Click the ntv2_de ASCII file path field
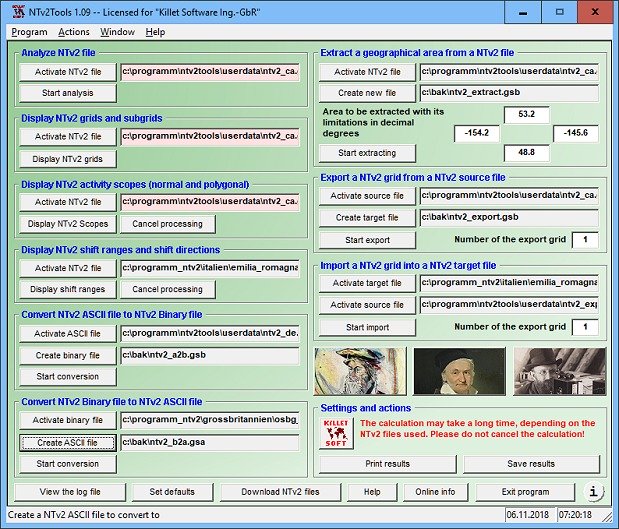Screen dimensions: 619x529 (x=210, y=334)
